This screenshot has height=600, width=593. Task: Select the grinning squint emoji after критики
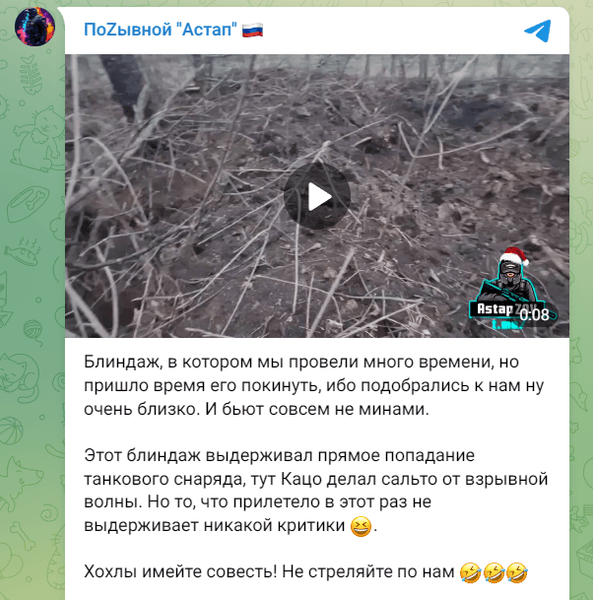[x=361, y=526]
